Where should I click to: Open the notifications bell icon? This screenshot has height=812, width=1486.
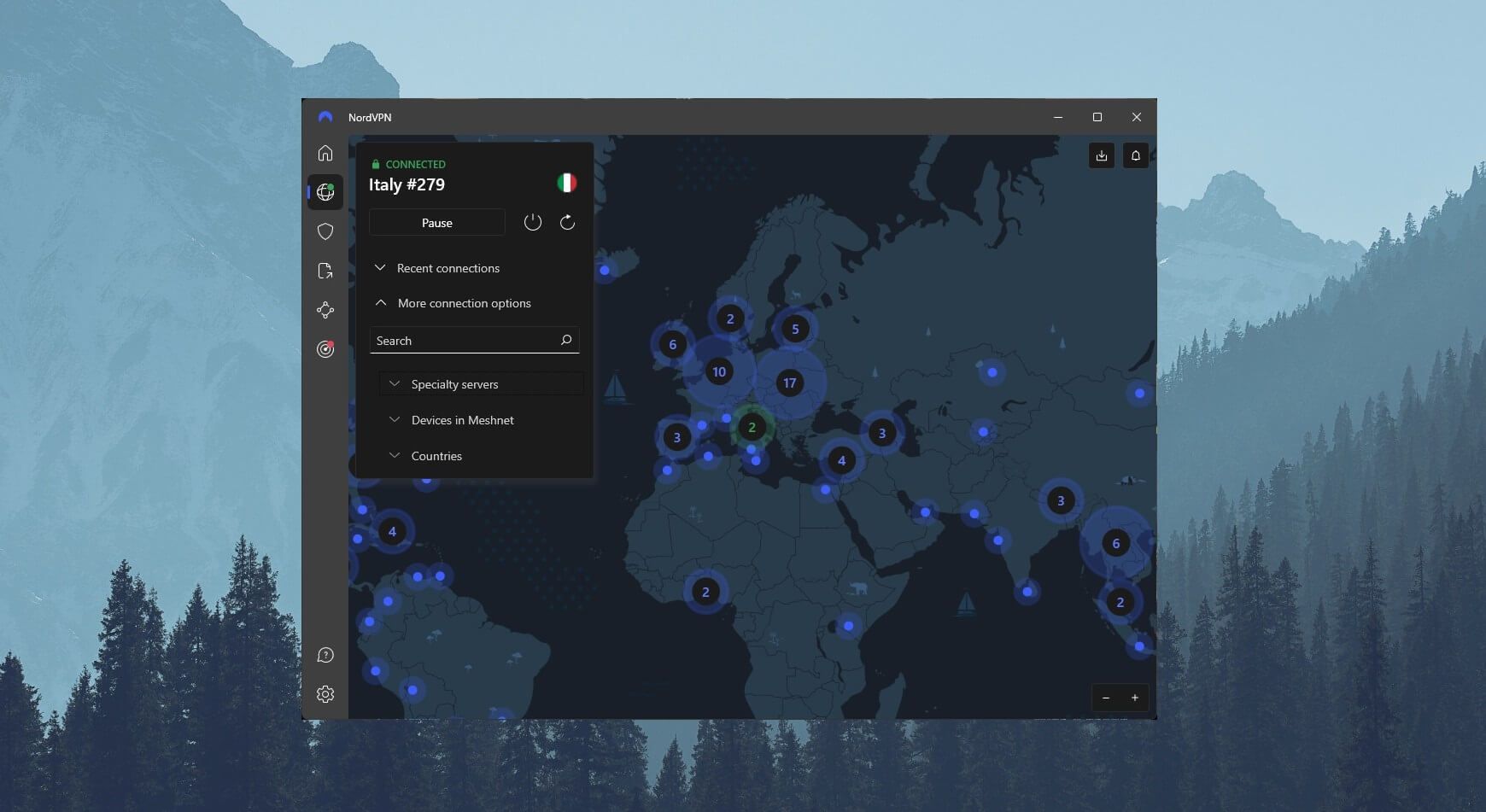[x=1136, y=155]
